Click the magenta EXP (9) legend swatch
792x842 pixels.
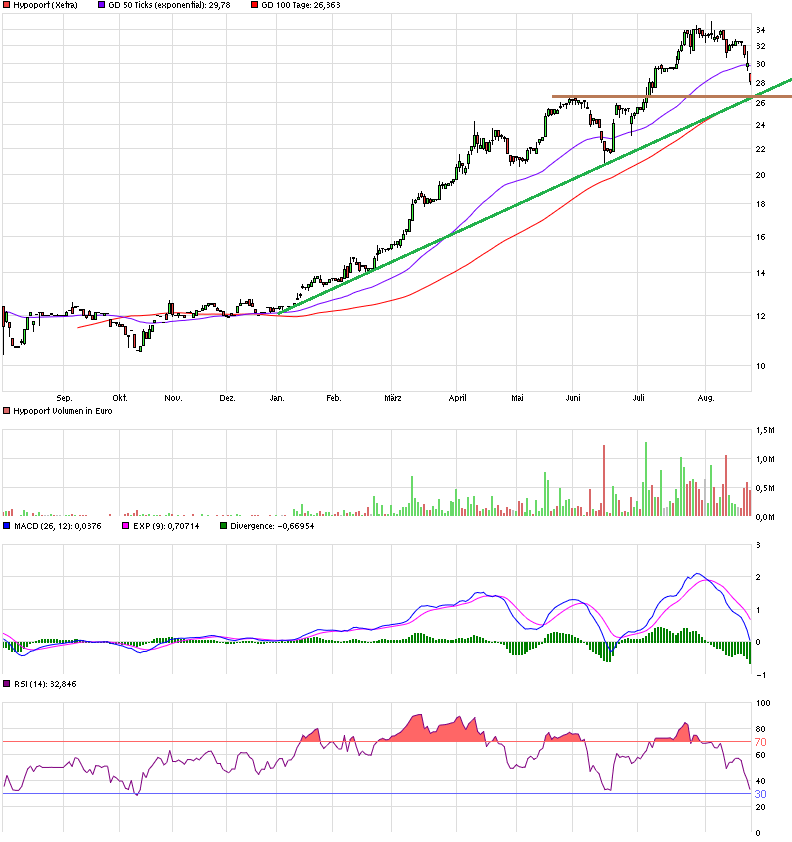tap(126, 526)
